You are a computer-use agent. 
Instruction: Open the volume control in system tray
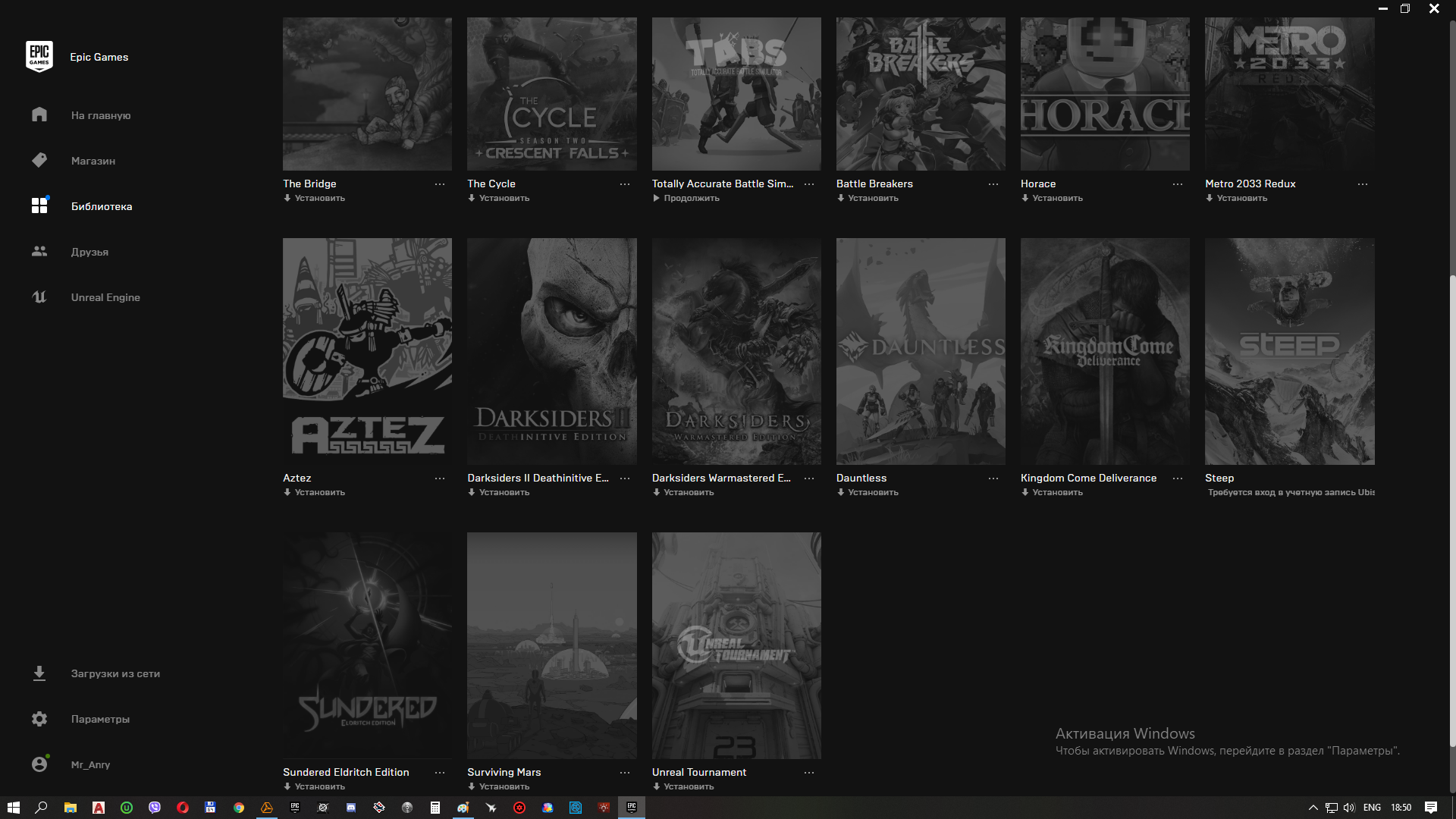(1349, 808)
